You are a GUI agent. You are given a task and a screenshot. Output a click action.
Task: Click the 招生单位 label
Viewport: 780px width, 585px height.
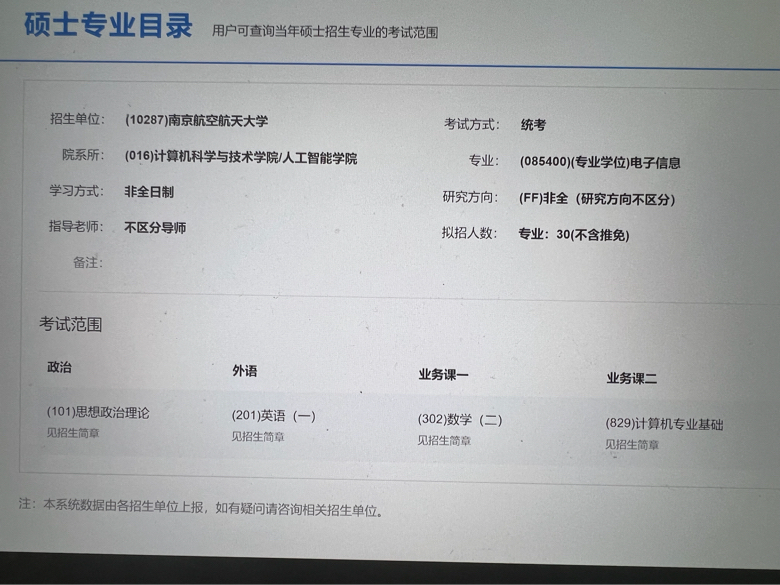(77, 119)
